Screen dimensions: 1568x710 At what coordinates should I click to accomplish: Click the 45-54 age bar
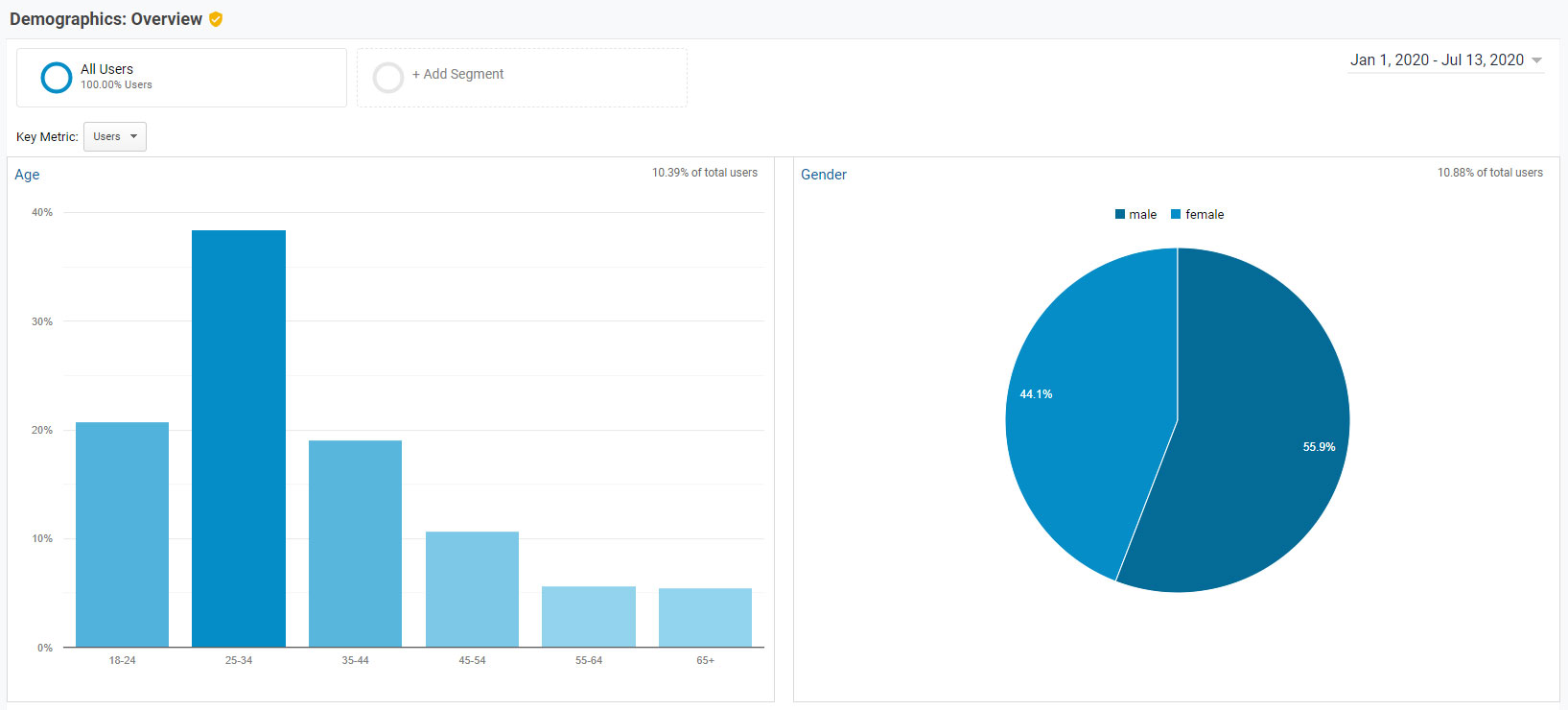(472, 589)
